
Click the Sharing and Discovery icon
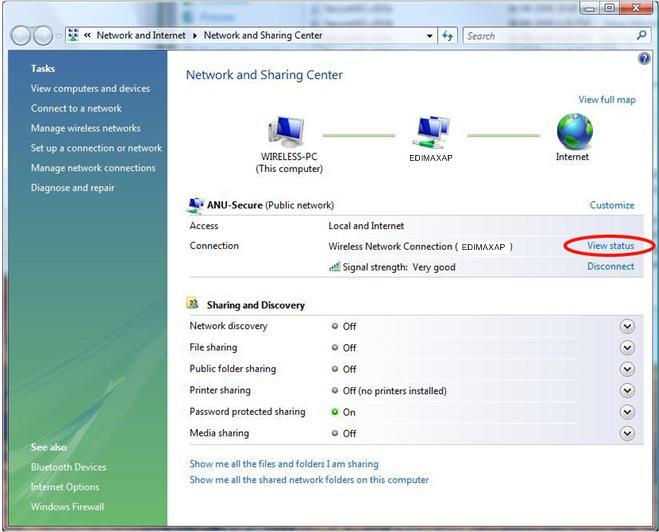click(x=192, y=303)
